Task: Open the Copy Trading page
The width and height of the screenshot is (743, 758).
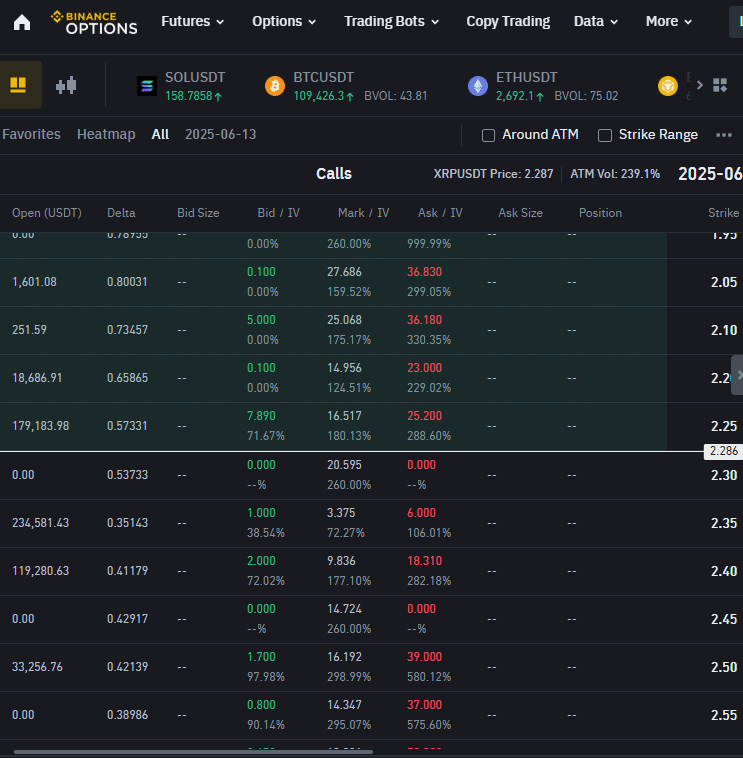Action: point(508,21)
